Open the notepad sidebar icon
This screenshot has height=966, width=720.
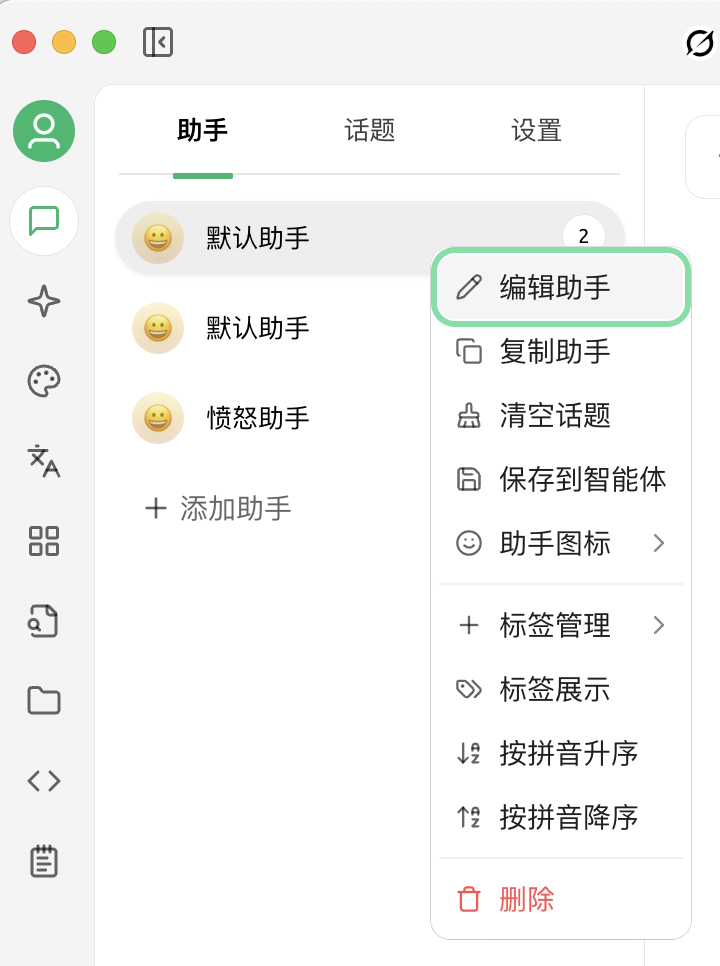(x=44, y=861)
